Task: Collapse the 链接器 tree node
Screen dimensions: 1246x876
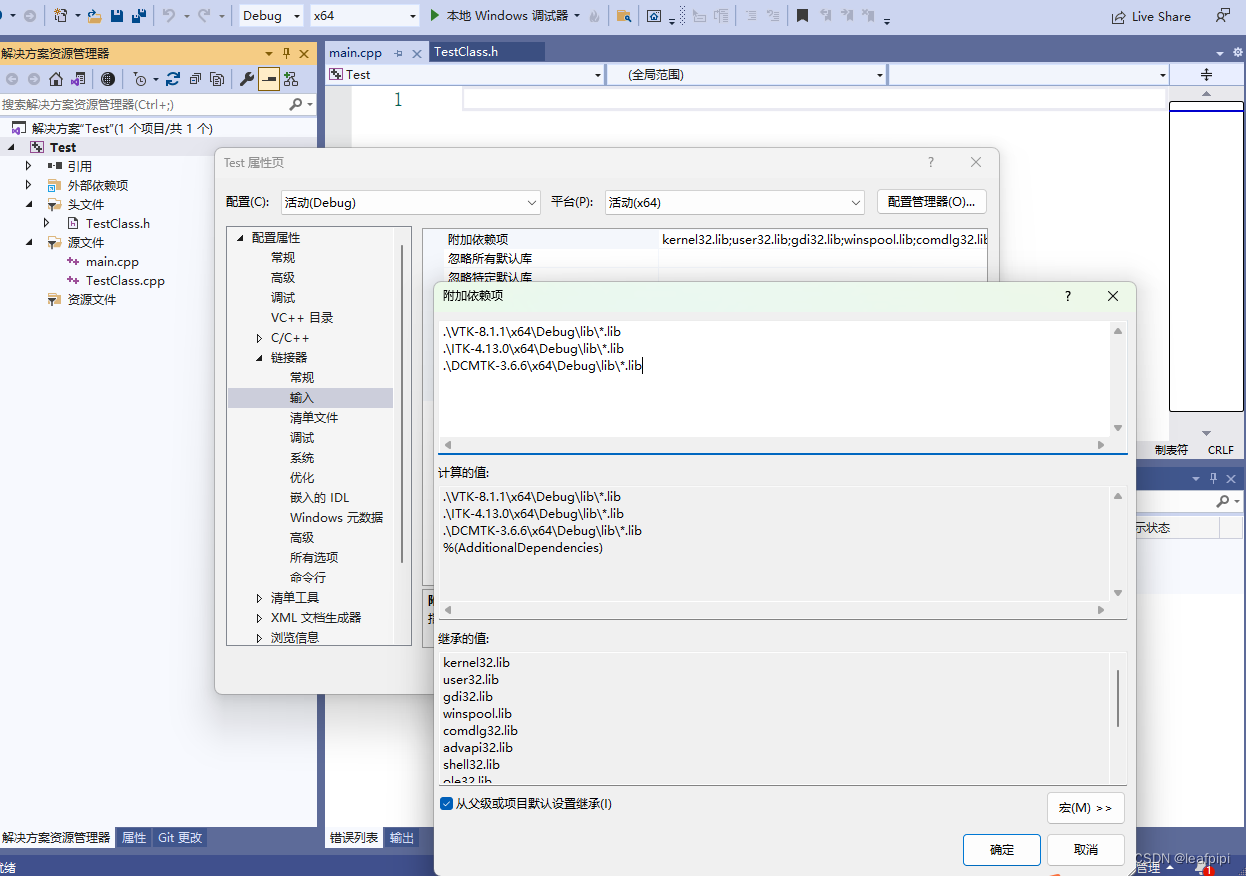Action: tap(259, 357)
